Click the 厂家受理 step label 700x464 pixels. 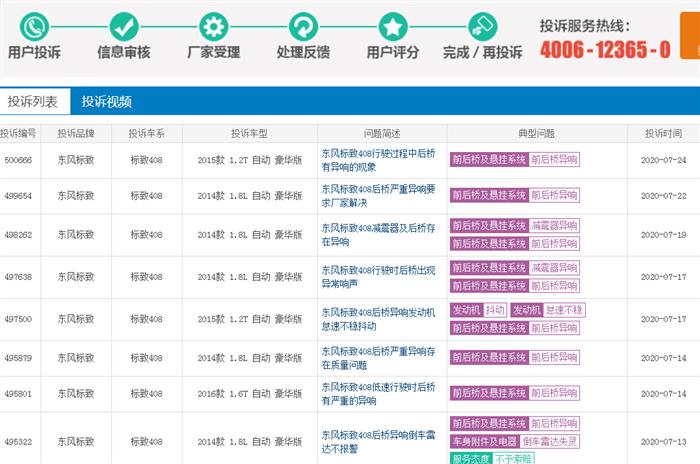213,52
